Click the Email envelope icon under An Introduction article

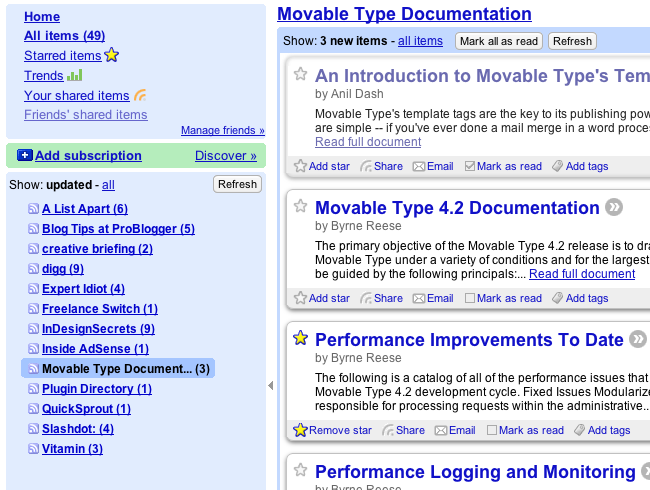click(x=419, y=166)
